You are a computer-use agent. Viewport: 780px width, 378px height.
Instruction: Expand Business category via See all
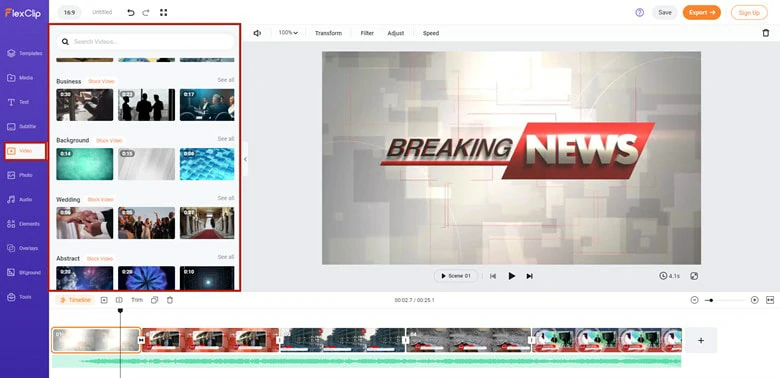coord(226,80)
